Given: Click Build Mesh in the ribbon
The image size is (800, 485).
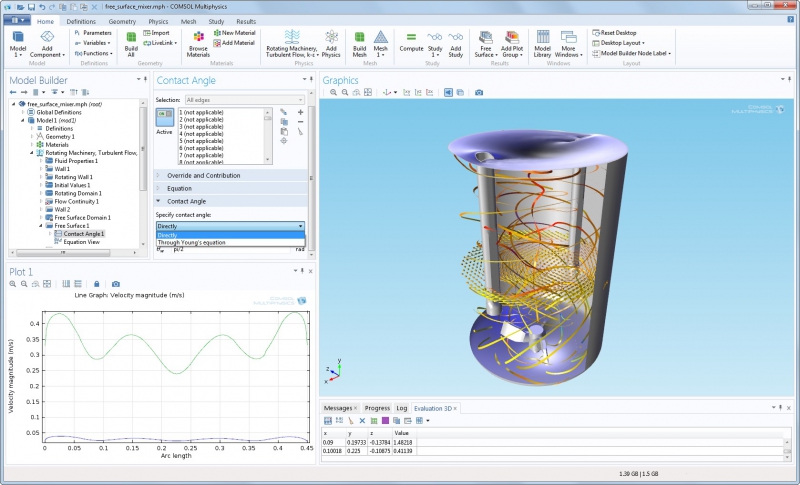Looking at the screenshot, I should point(359,44).
